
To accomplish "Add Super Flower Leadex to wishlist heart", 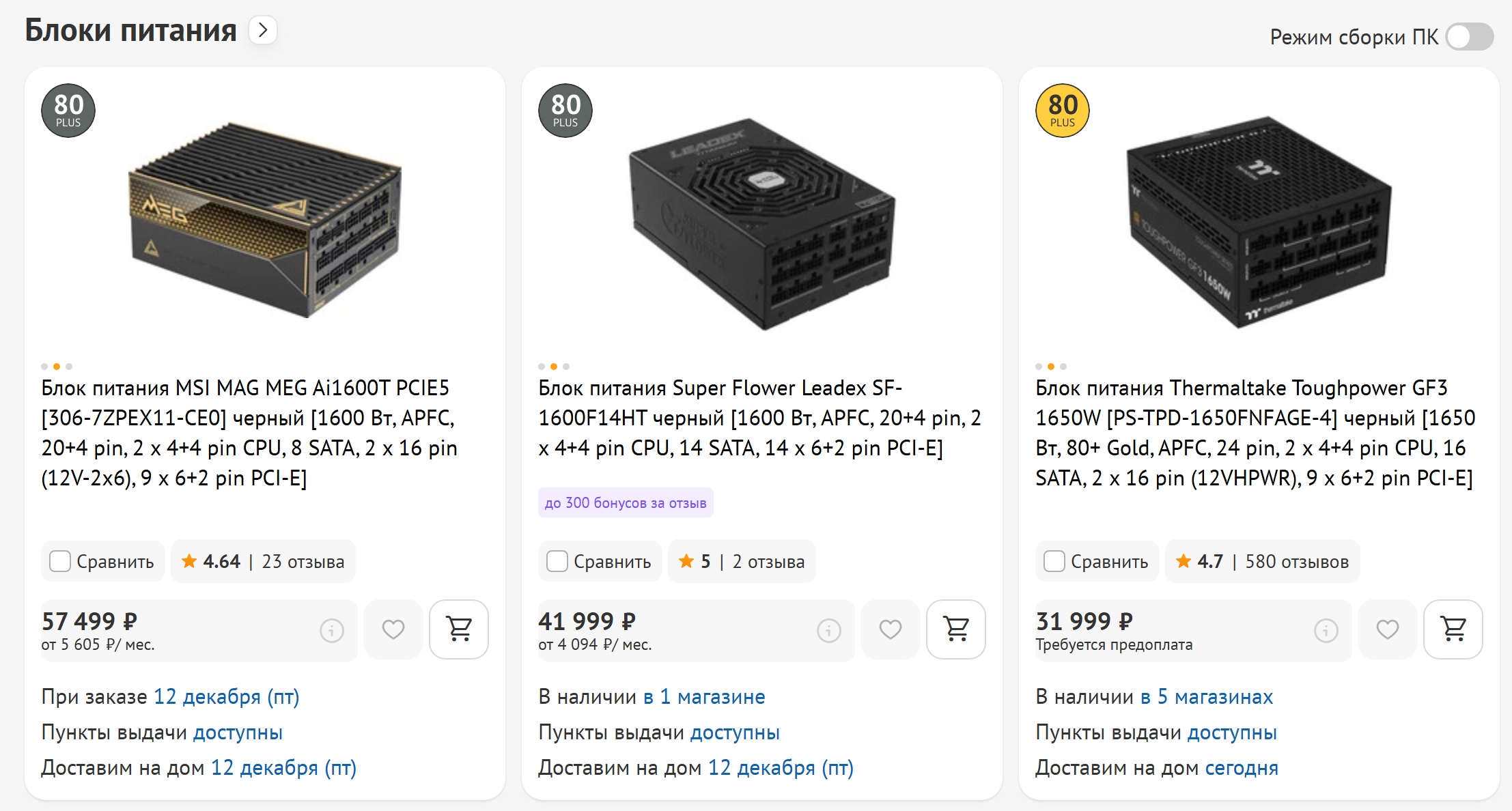I will point(891,629).
